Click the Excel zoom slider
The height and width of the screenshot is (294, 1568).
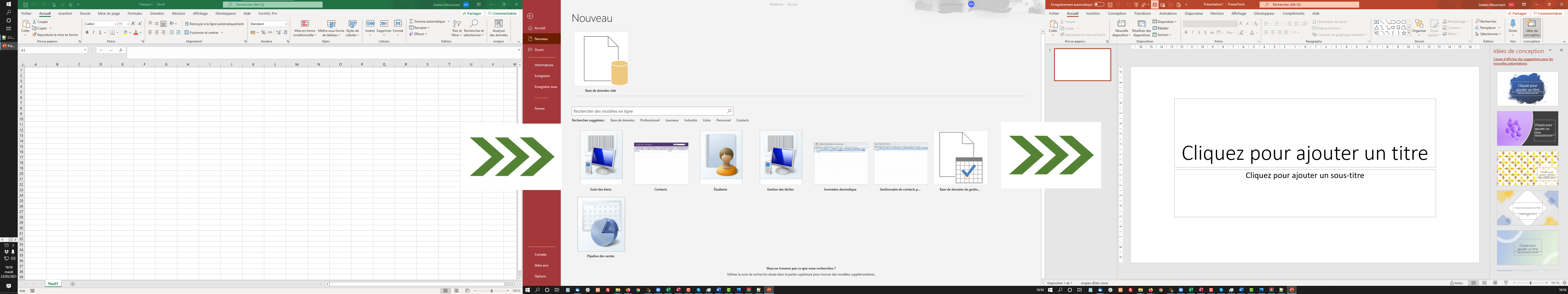(492, 291)
